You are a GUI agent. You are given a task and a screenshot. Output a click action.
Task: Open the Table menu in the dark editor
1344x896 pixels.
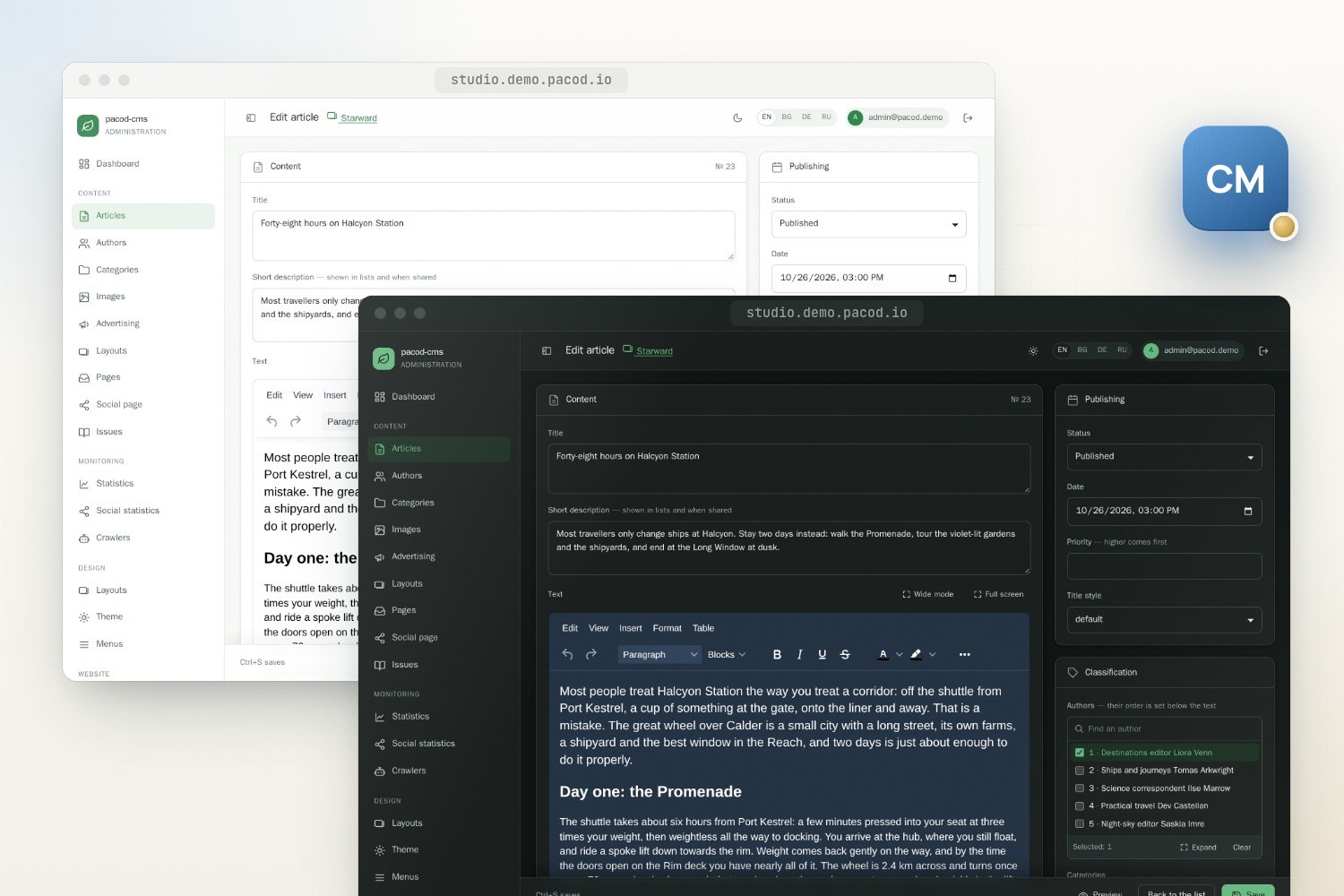[x=703, y=628]
